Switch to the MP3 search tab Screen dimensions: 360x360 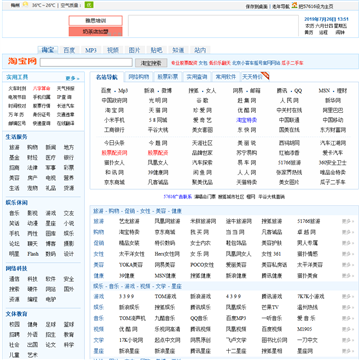(x=91, y=50)
